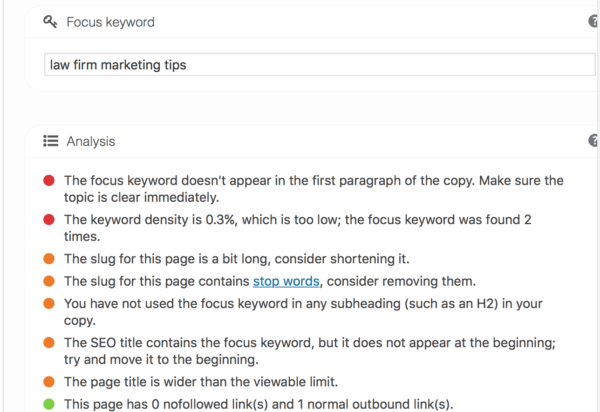Click orange bullet for SEO title warning
Viewport: 600px width, 412px height.
(x=49, y=342)
